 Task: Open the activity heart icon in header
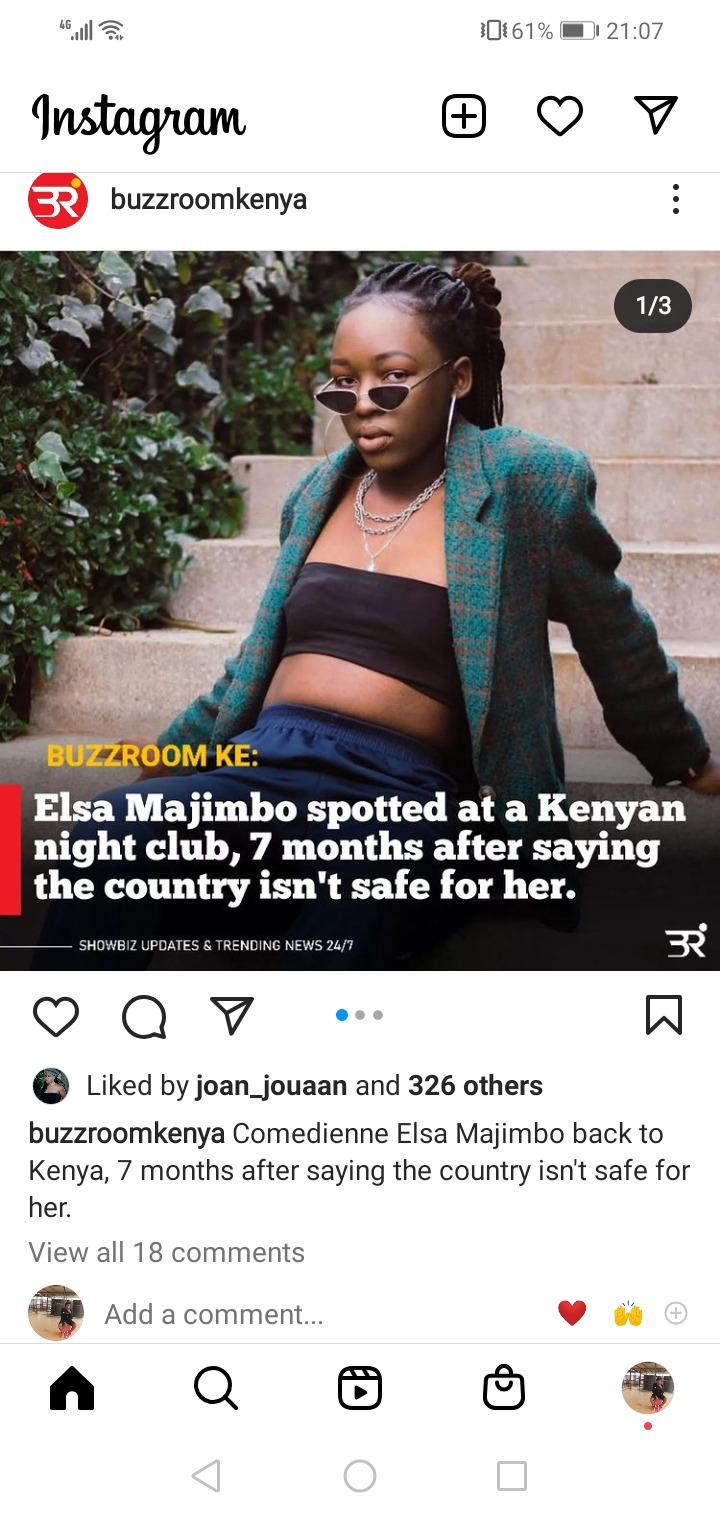coord(560,116)
